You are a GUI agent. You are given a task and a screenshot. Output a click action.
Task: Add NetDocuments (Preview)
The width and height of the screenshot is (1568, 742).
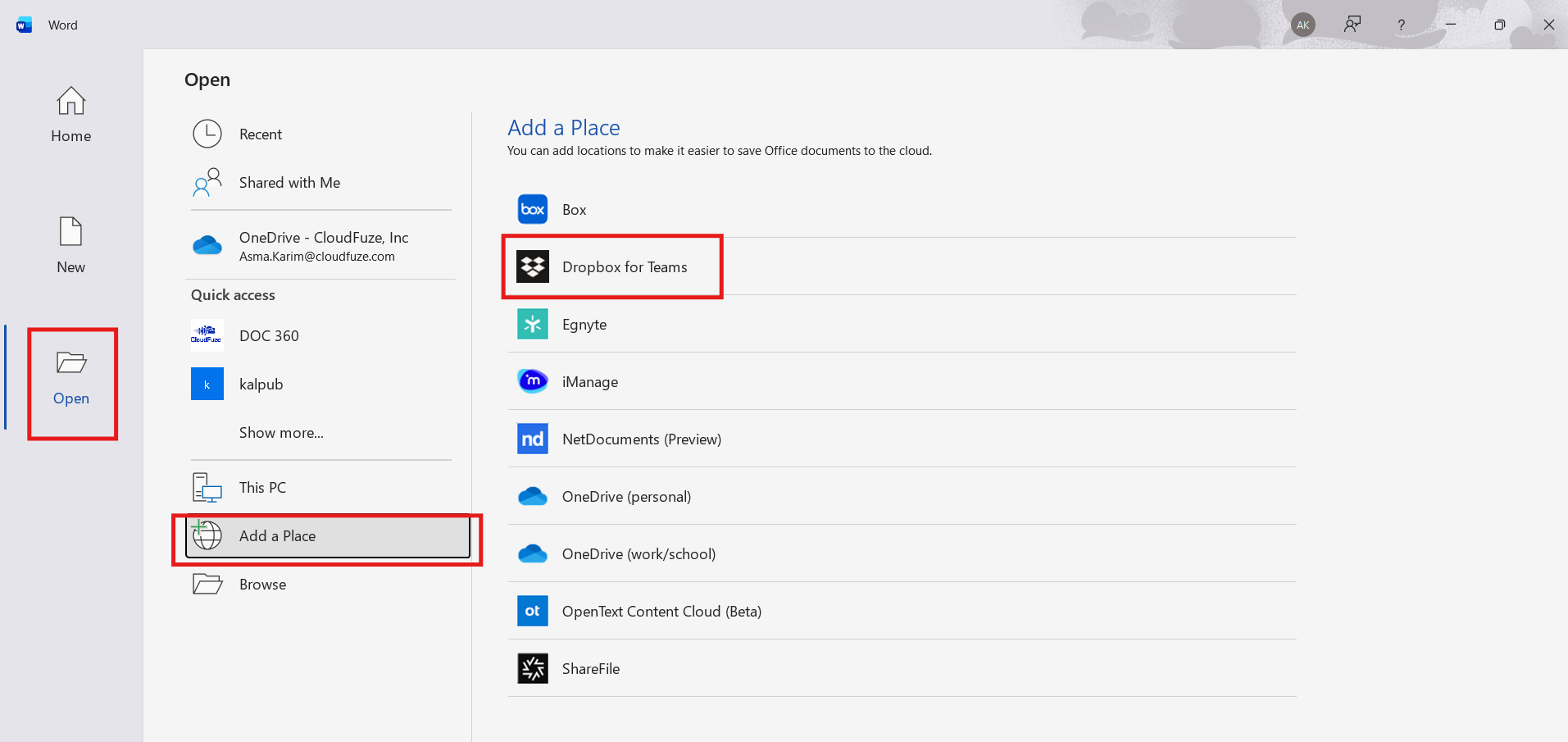click(x=641, y=439)
